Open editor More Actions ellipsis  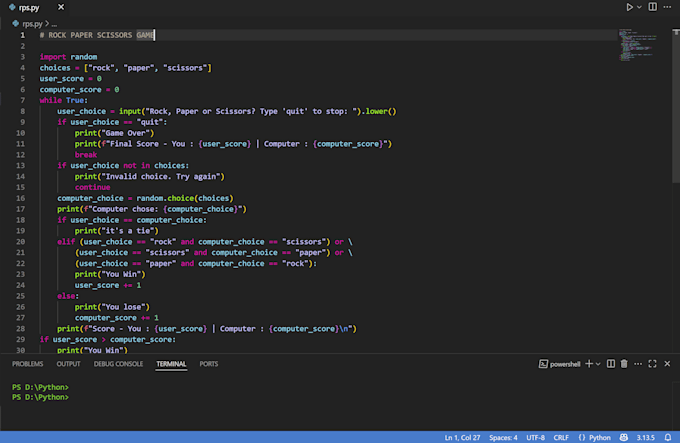point(667,7)
